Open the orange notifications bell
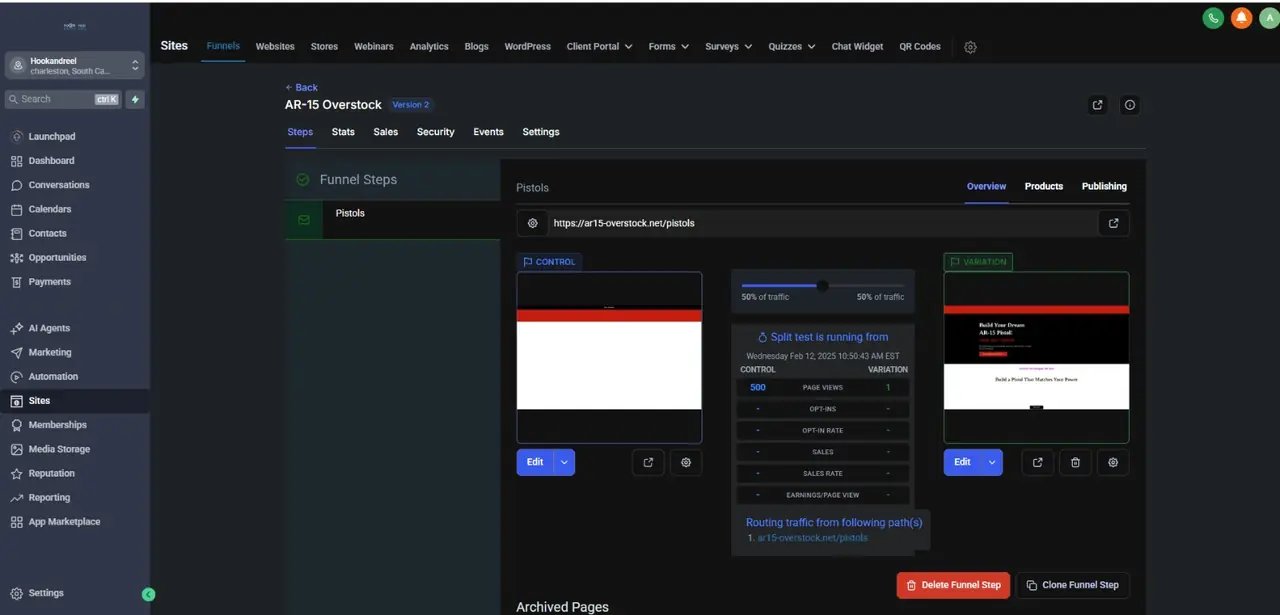The image size is (1280, 615). click(x=1241, y=17)
